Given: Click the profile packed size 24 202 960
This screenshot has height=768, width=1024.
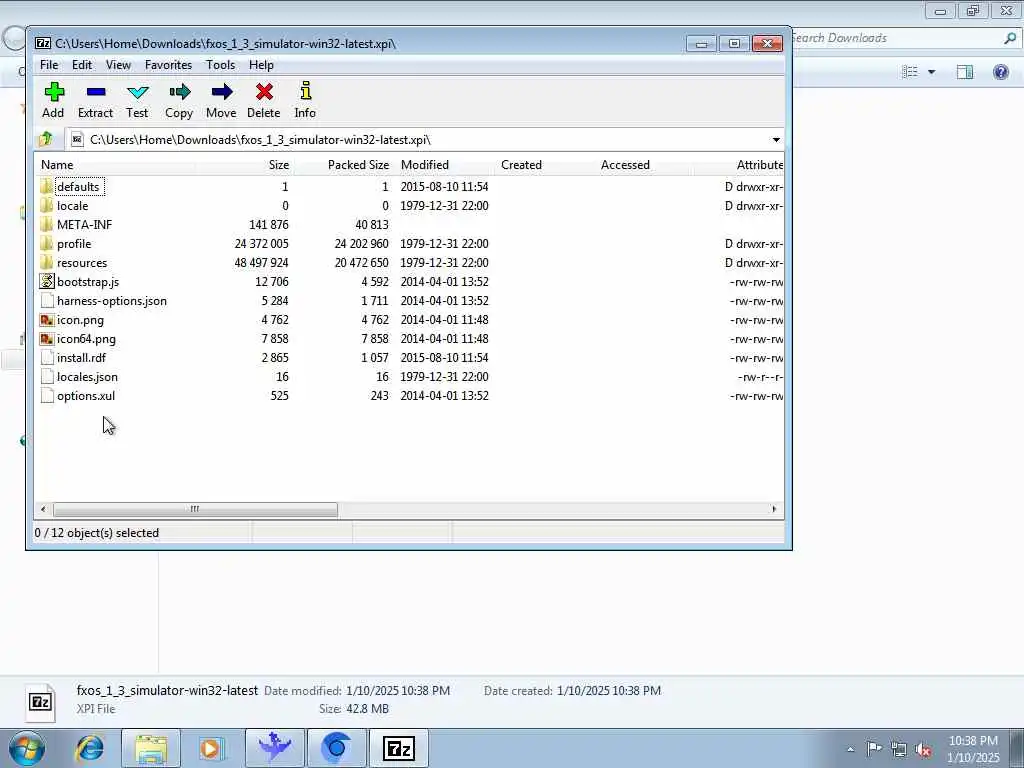Looking at the screenshot, I should [361, 244].
